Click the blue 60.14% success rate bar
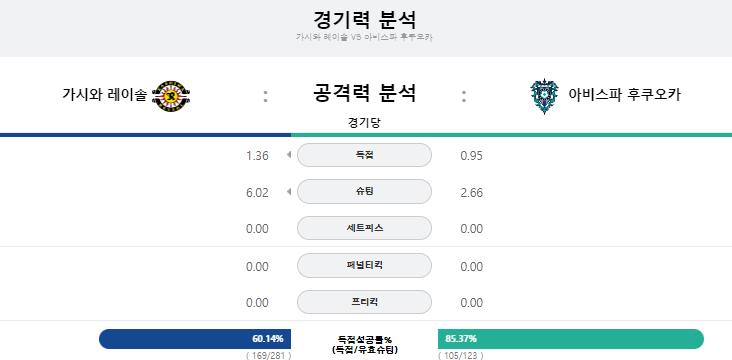Screen dimensions: 732x360 195,339
